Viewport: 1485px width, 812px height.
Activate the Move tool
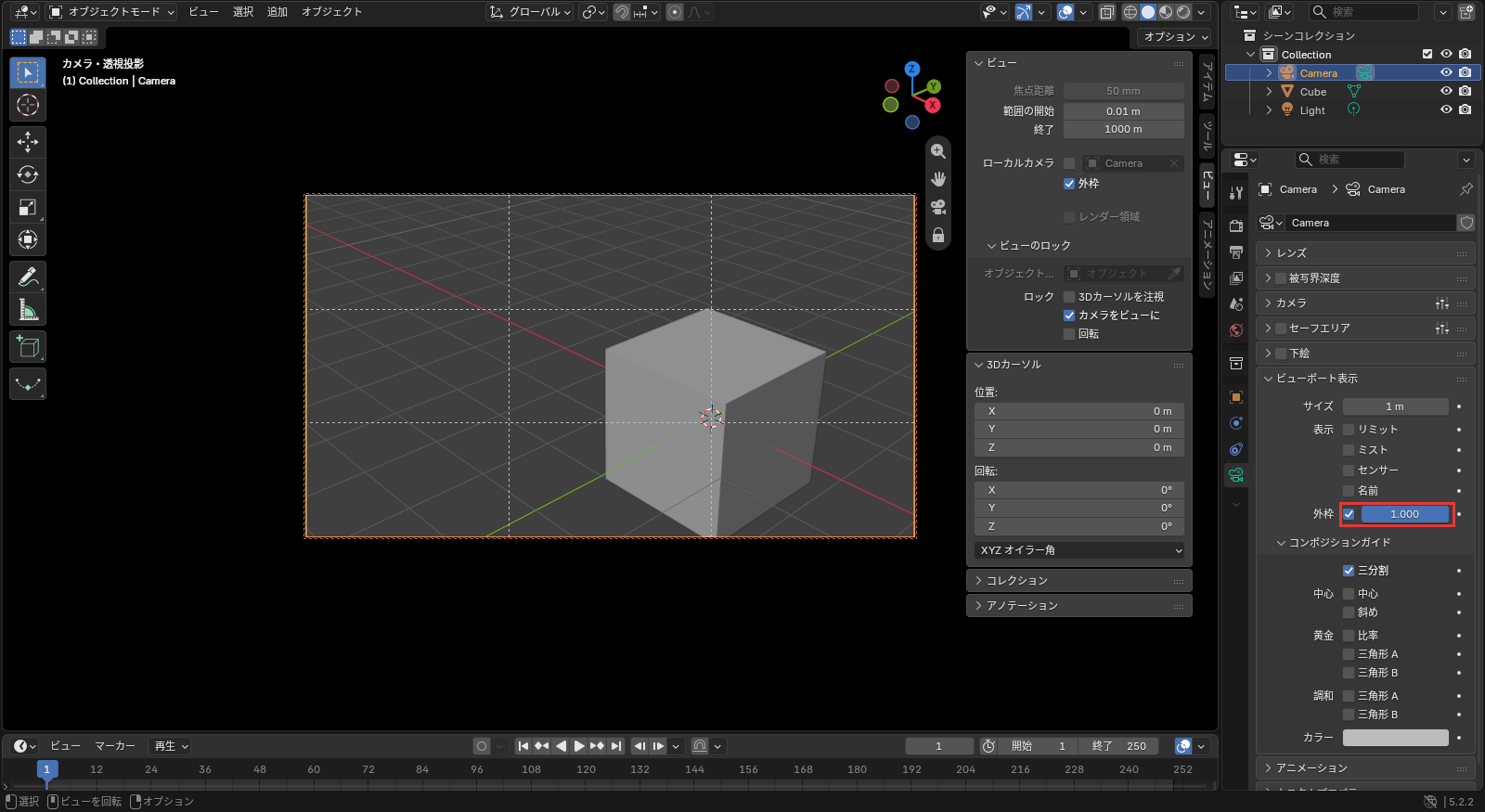click(28, 142)
